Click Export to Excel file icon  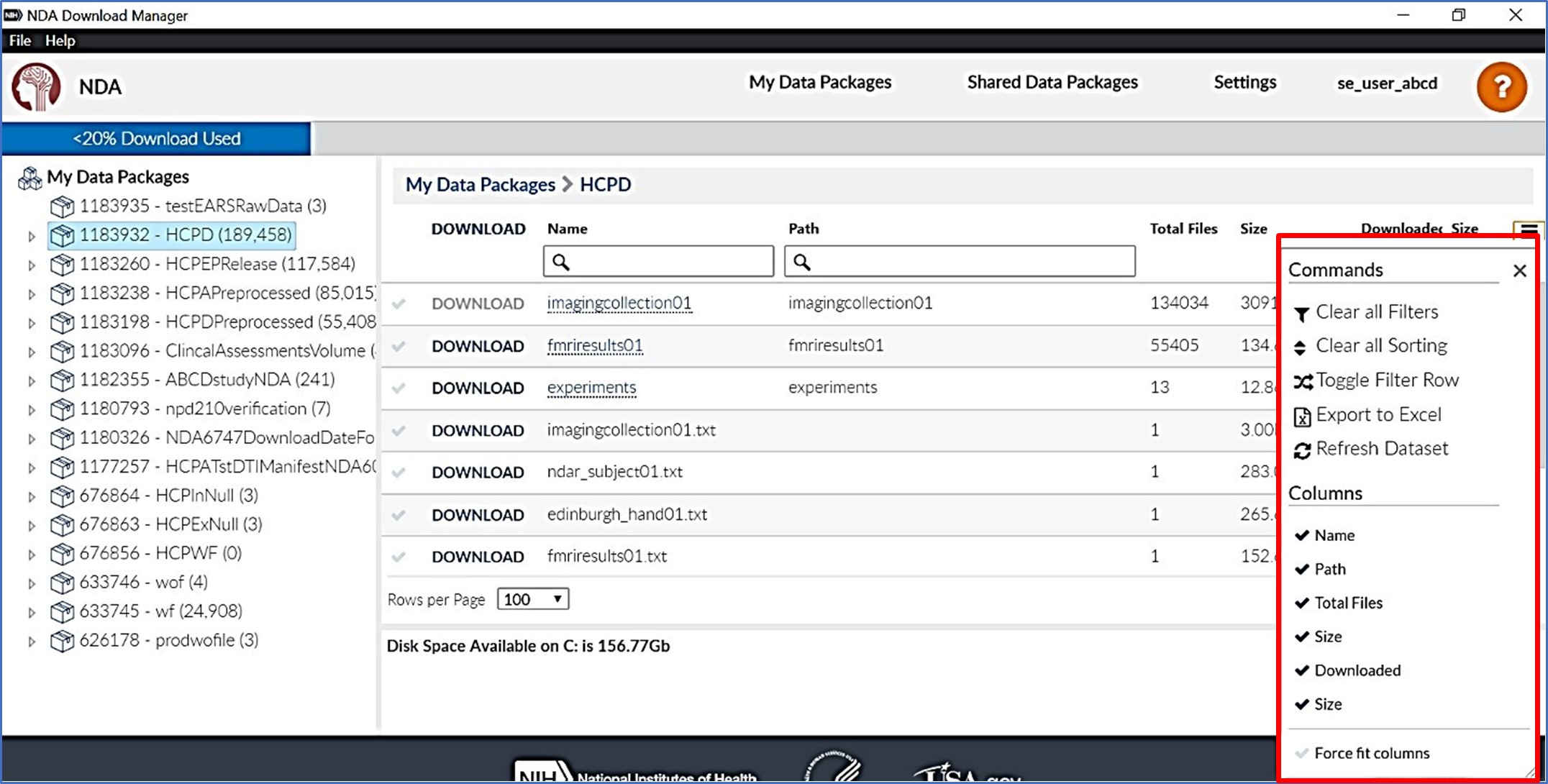coord(1302,416)
